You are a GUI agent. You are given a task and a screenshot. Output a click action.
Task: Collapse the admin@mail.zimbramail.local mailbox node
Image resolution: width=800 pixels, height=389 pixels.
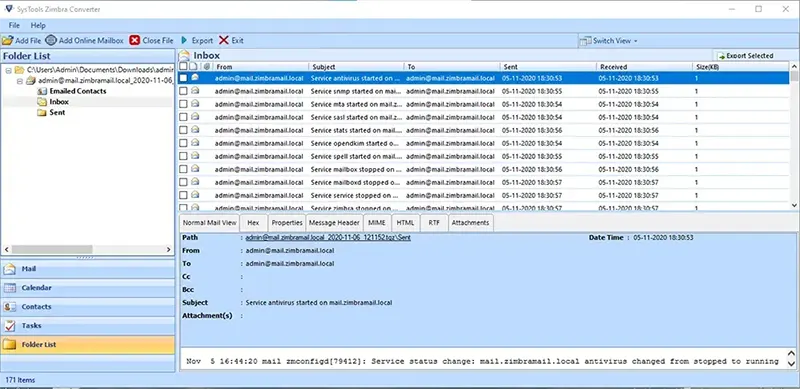[19, 81]
